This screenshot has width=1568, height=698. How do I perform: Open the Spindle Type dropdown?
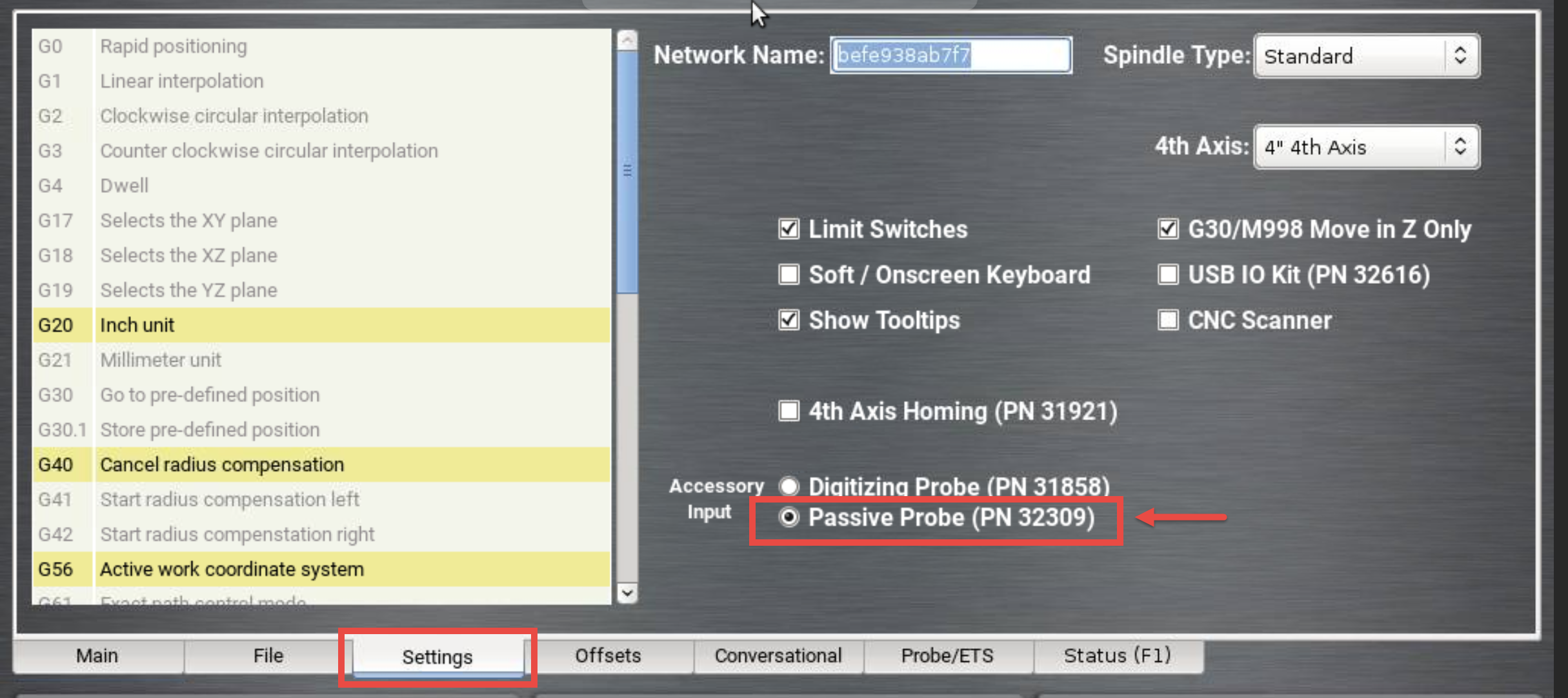(x=1366, y=56)
